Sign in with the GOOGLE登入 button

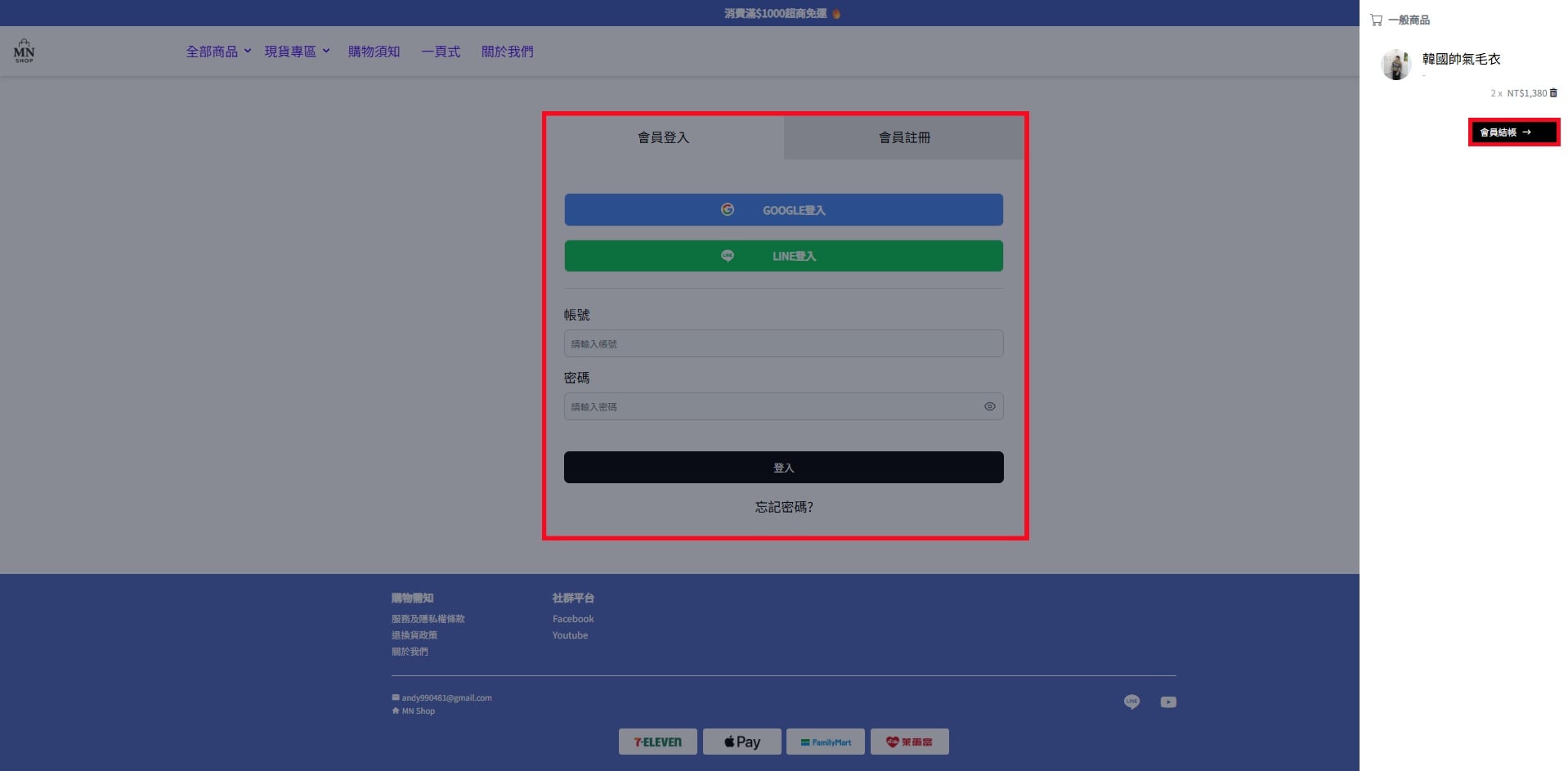point(783,210)
